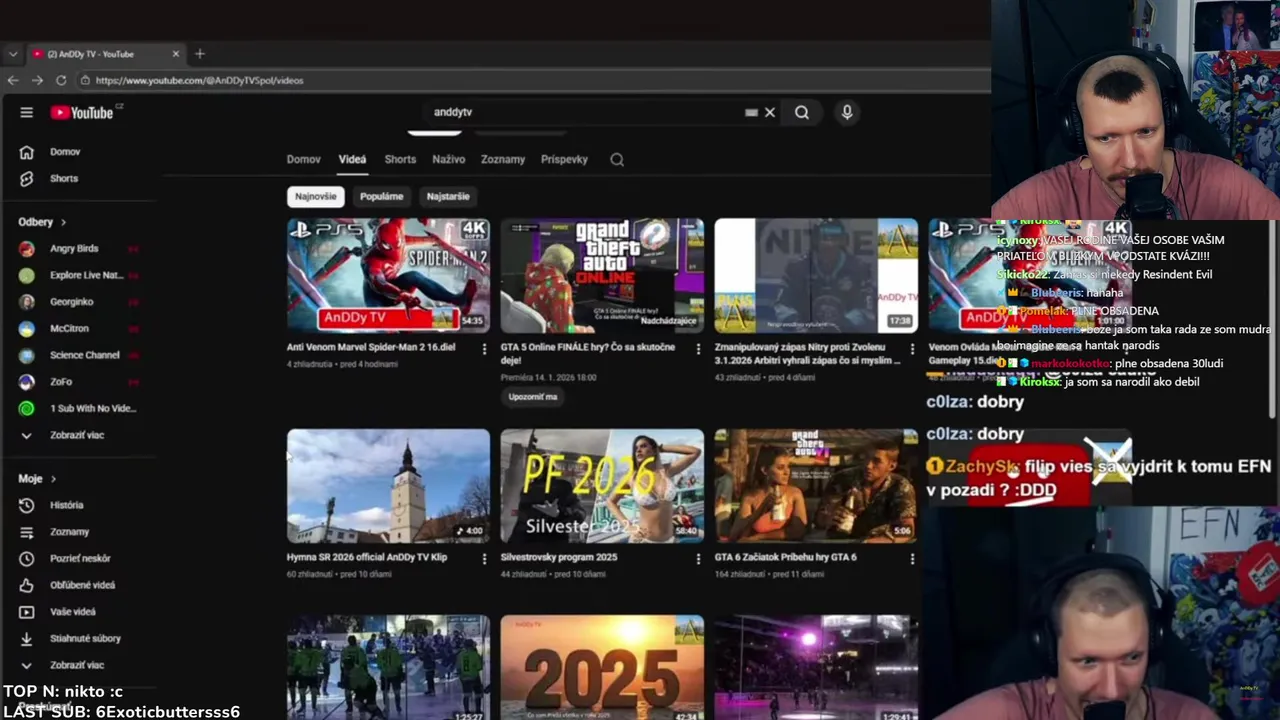Open Stiahnuté súbory downloads
Viewport: 1280px width, 720px height.
point(85,638)
